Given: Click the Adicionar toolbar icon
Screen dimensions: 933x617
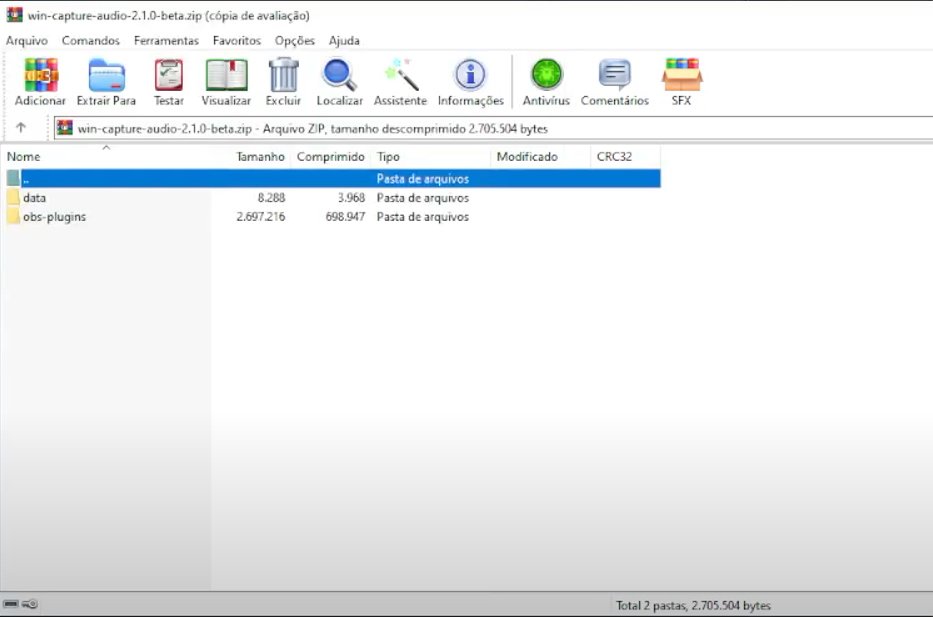Looking at the screenshot, I should coord(40,75).
